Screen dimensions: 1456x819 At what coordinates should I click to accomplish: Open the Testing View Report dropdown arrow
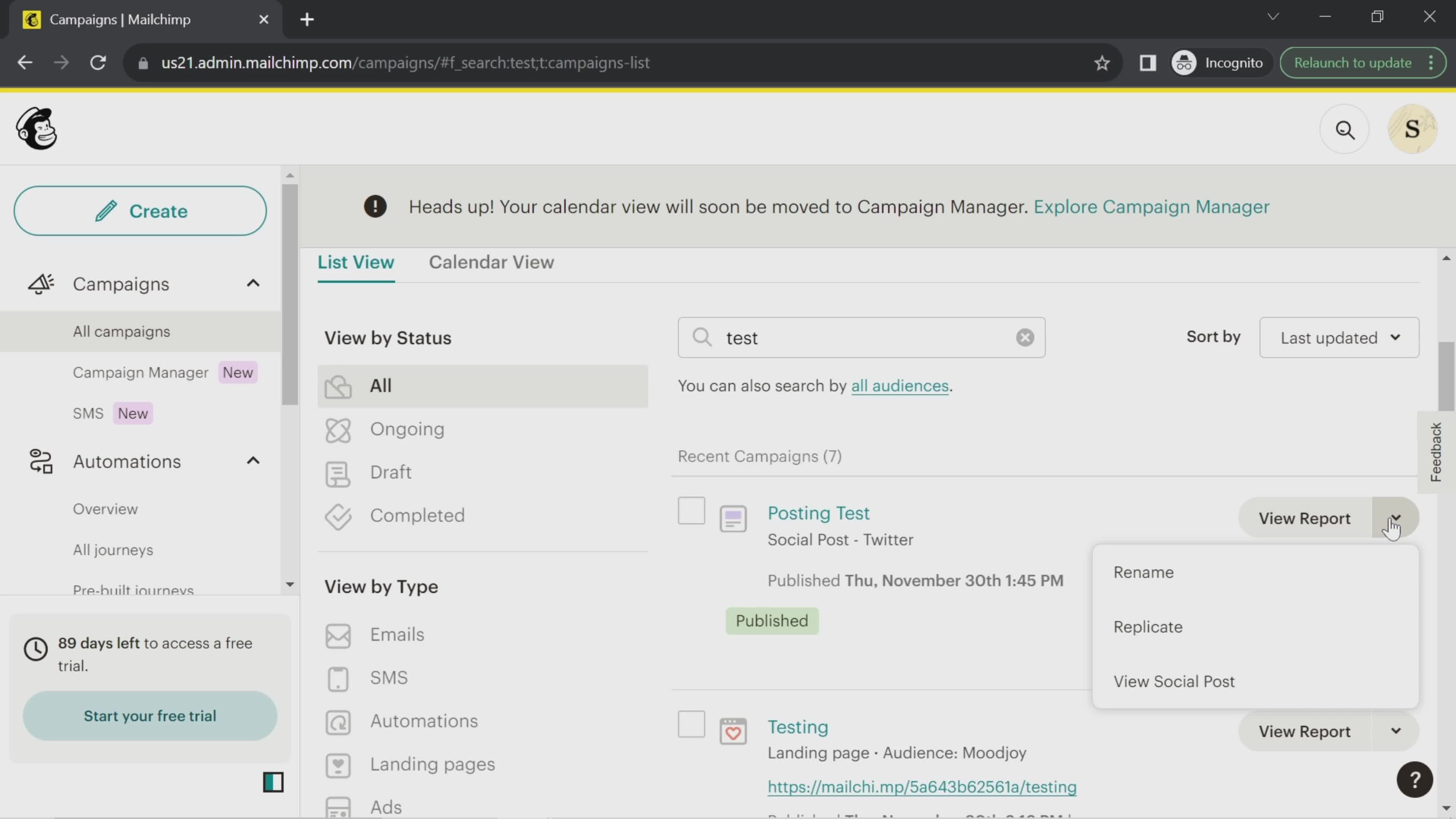coord(1395,731)
